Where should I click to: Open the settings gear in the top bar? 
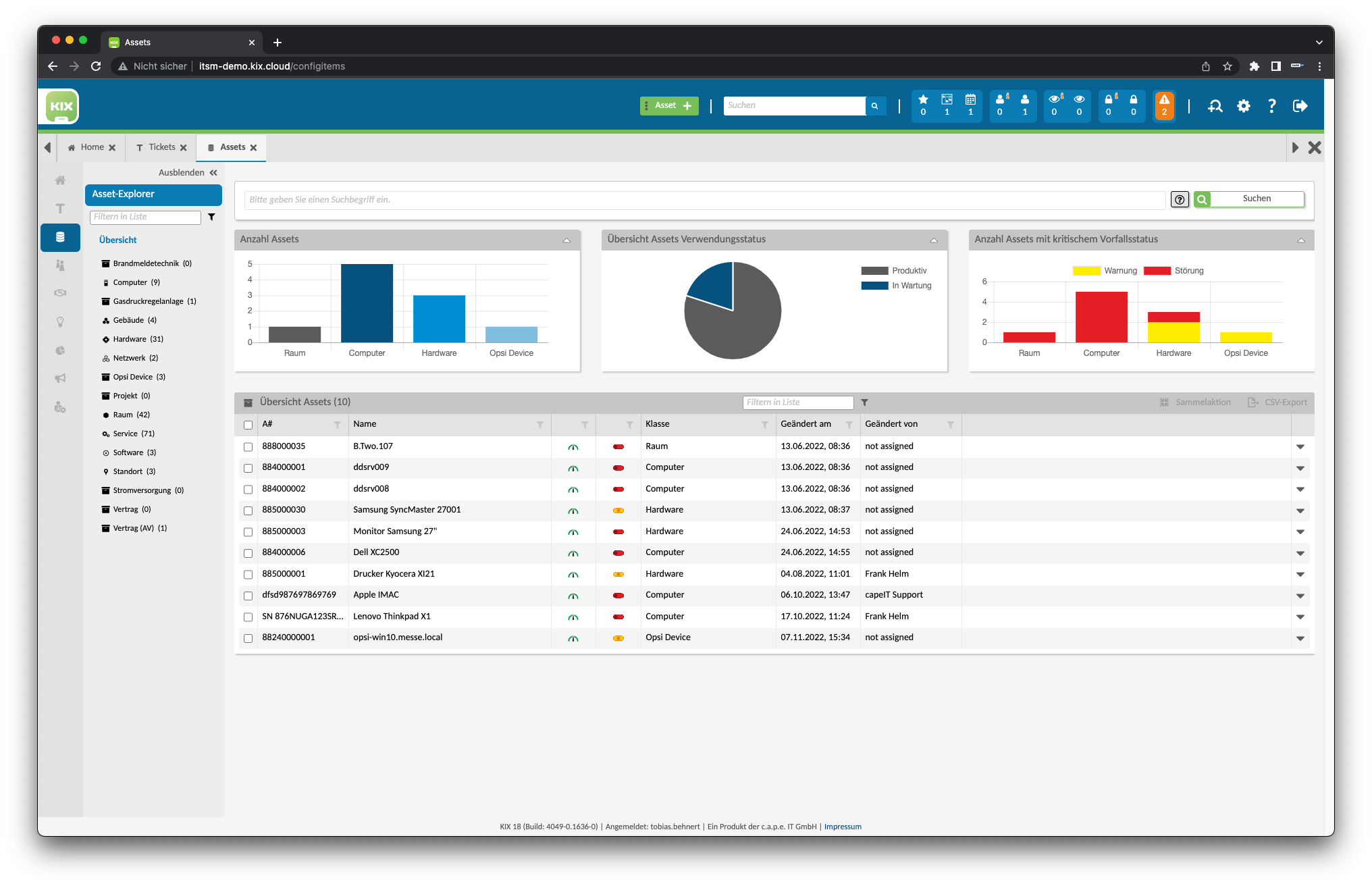(x=1243, y=105)
